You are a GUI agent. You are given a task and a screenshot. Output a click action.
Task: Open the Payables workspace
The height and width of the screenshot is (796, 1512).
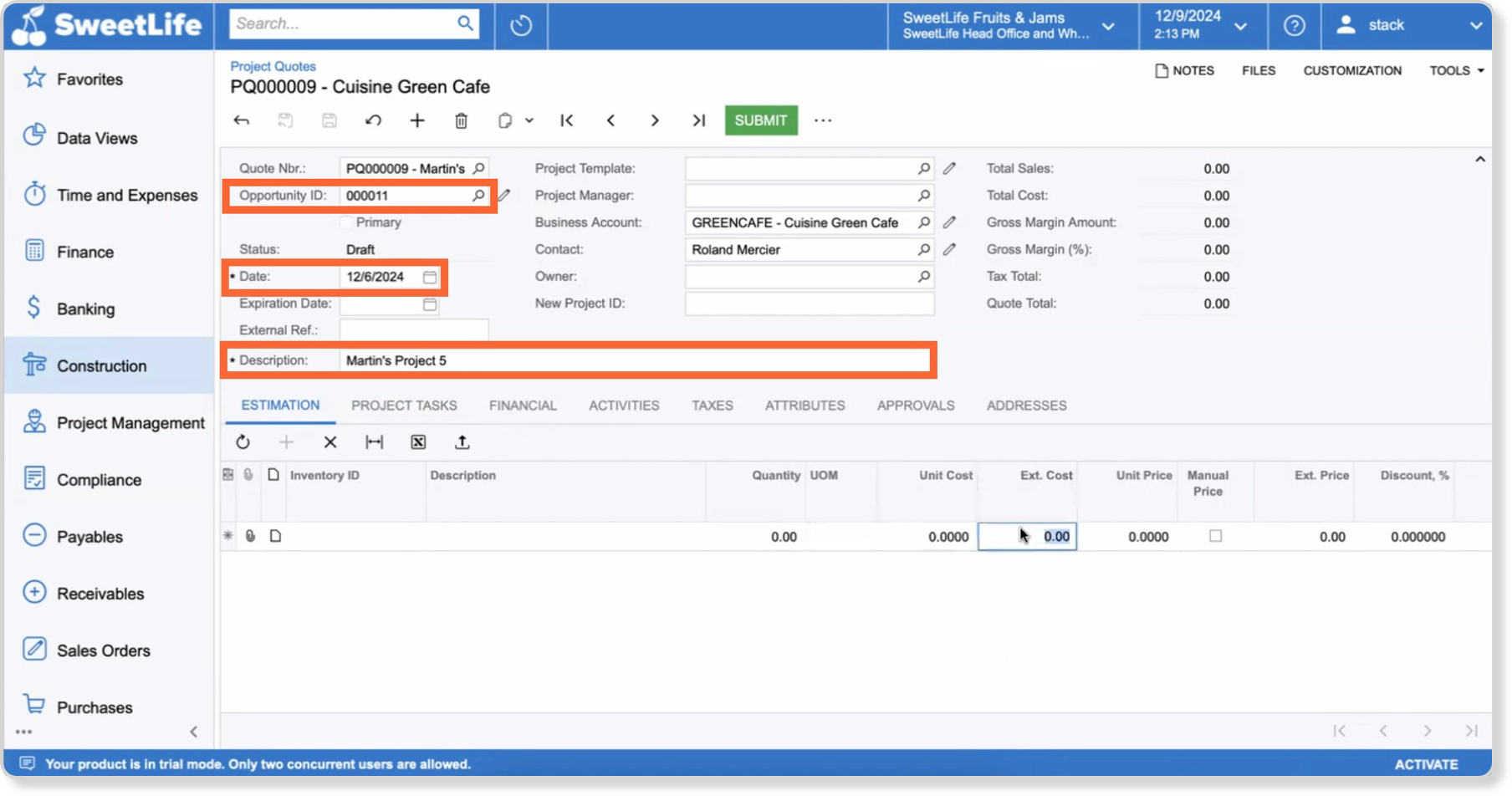109,536
